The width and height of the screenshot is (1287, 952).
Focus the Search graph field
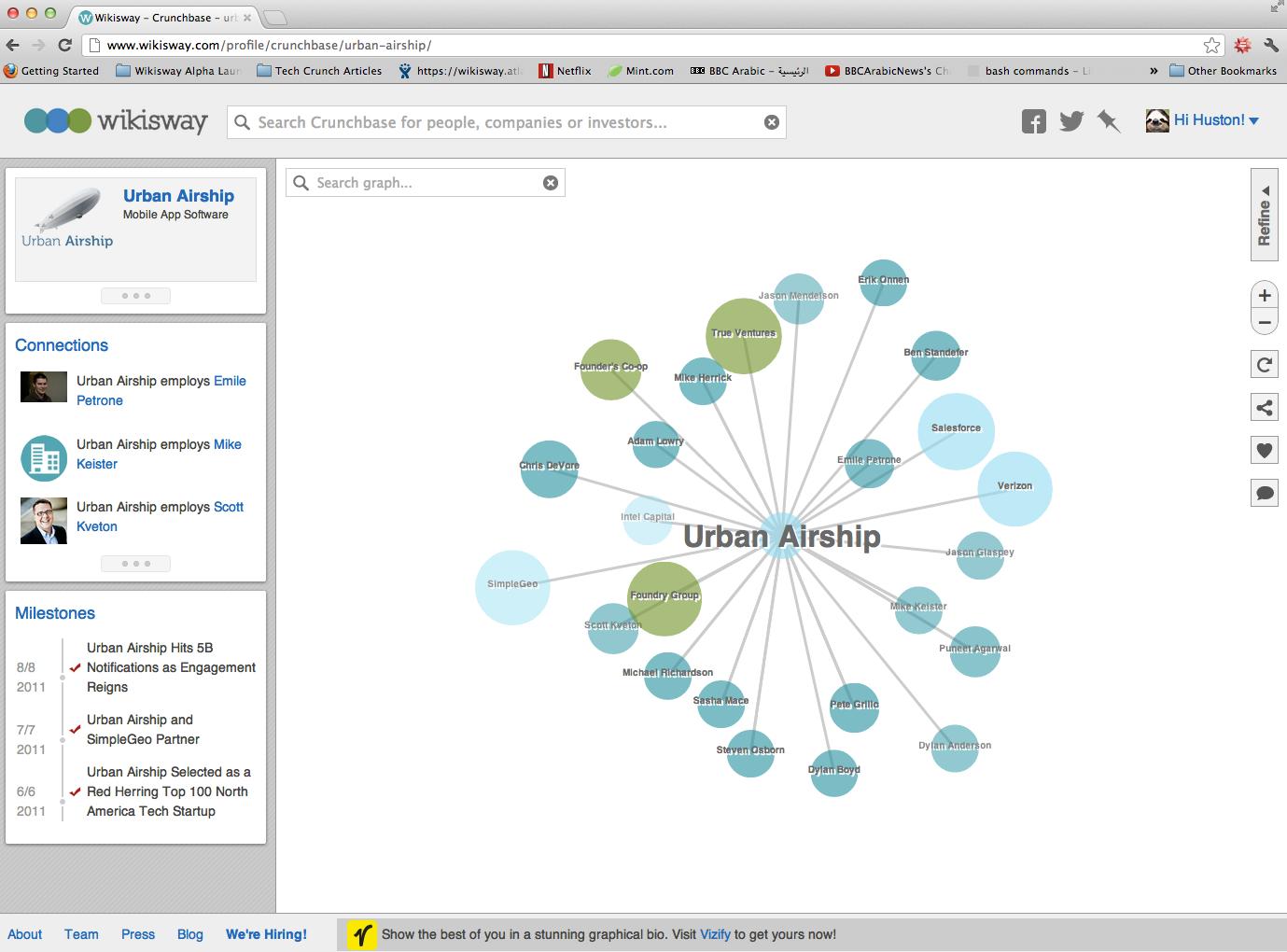click(x=425, y=183)
